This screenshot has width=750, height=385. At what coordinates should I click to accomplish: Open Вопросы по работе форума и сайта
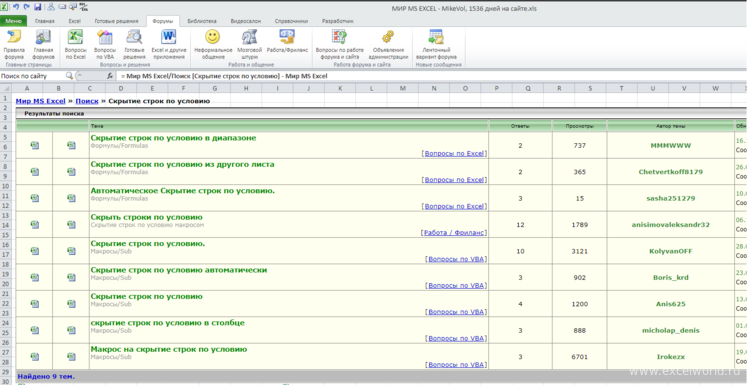click(x=340, y=44)
